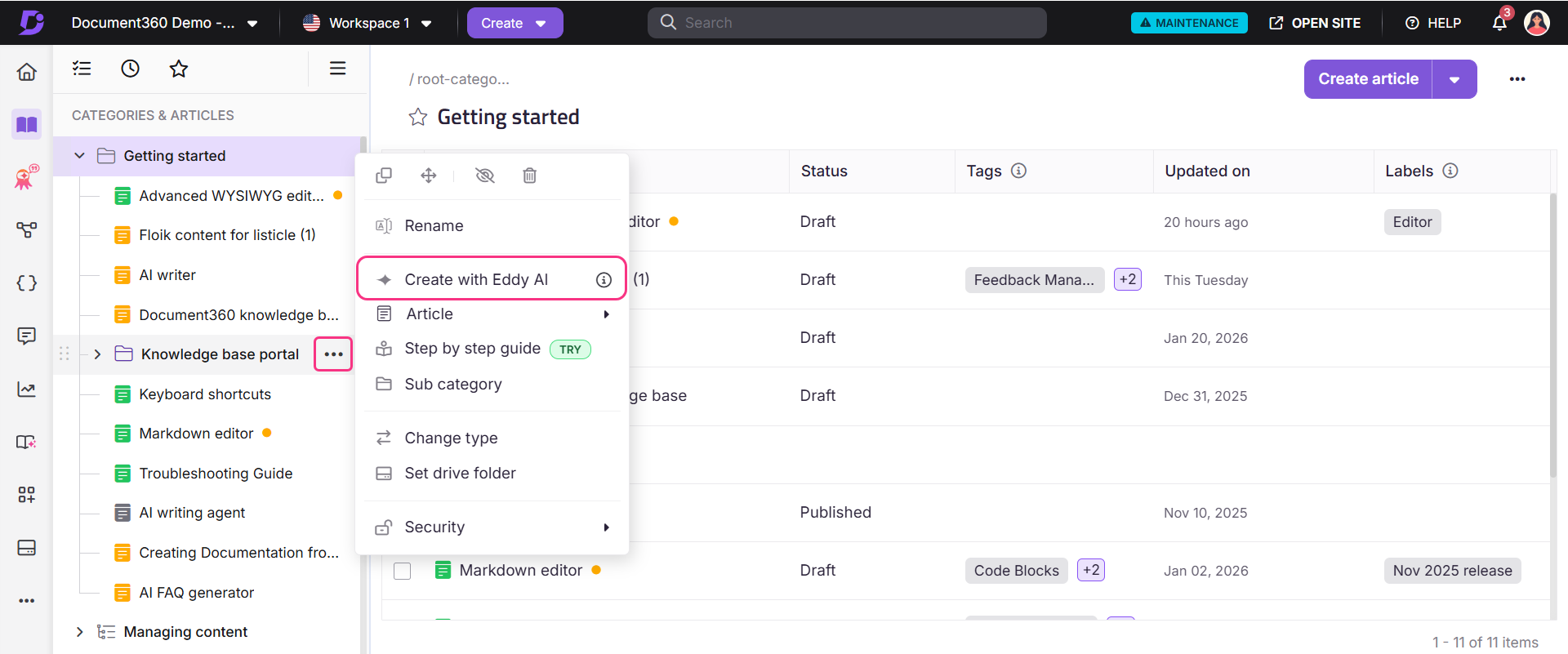Viewport: 1568px width, 654px height.
Task: Open the AI FAQ generator article
Action: (x=196, y=593)
